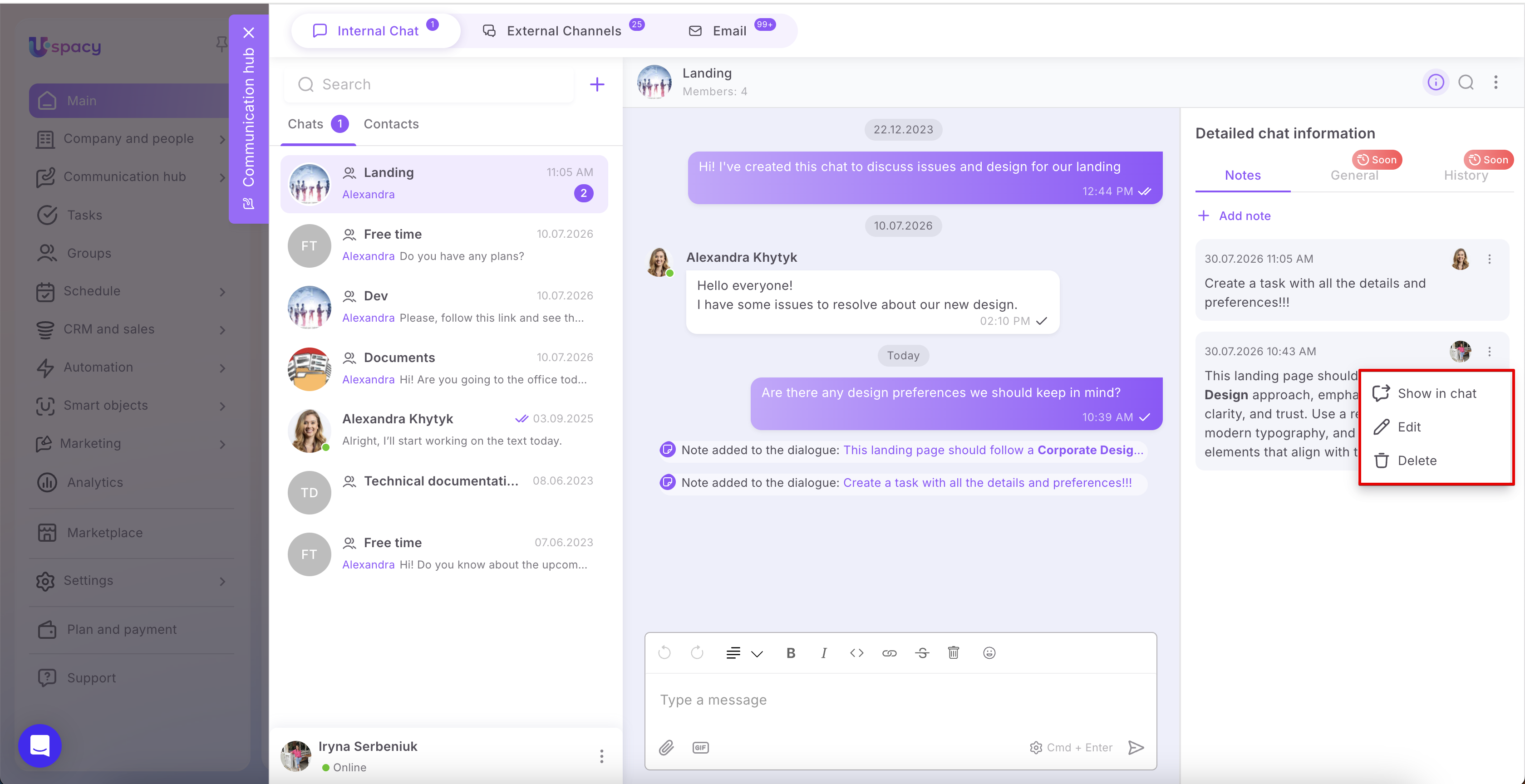The height and width of the screenshot is (784, 1525).
Task: Open the support chat widget bubble
Action: click(39, 745)
